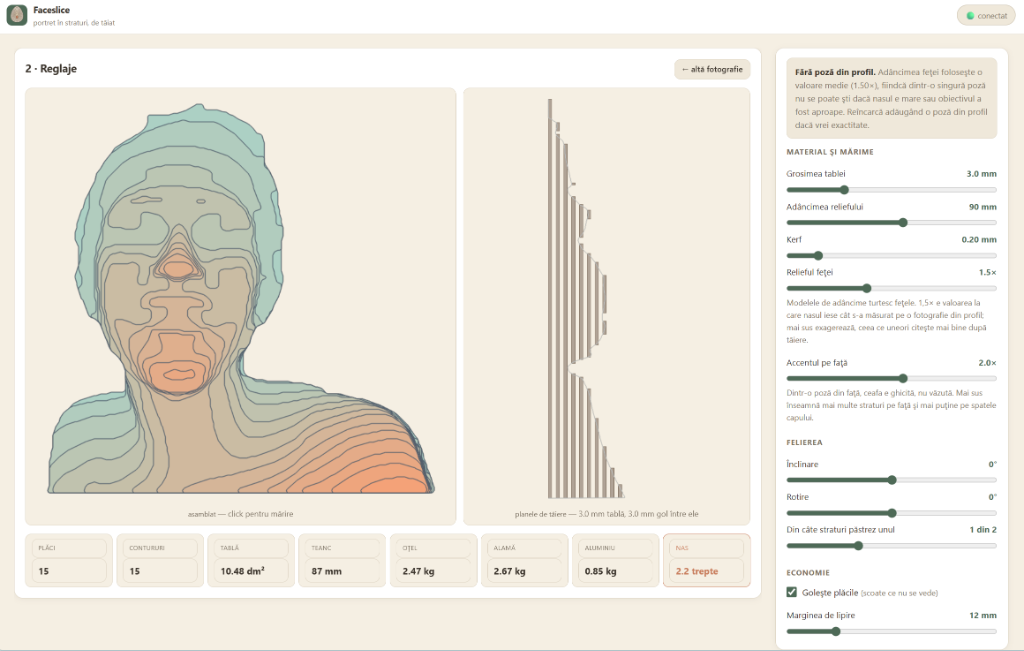This screenshot has height=651, width=1024.
Task: Click the 2.0× accent value
Action: tap(987, 362)
